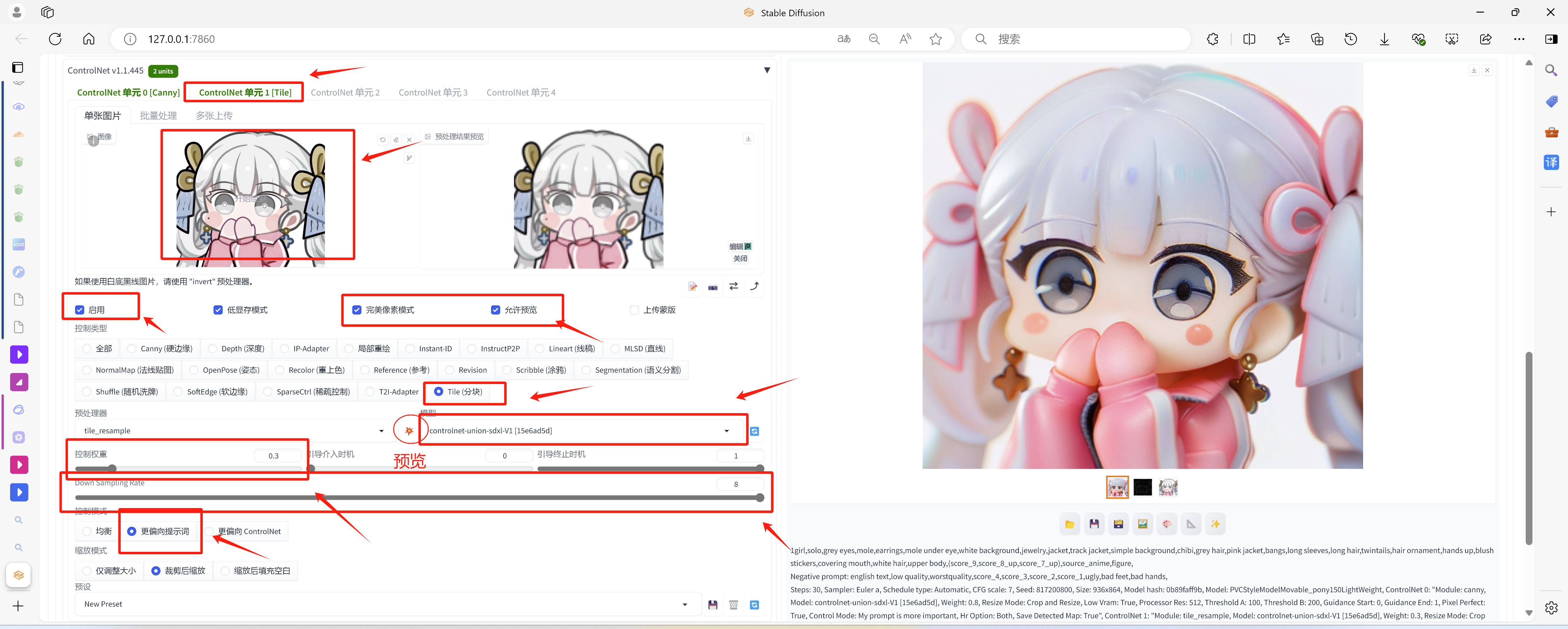Adjust the 引导终止时机 slider
Viewport: 1568px width, 629px height.
tap(651, 469)
